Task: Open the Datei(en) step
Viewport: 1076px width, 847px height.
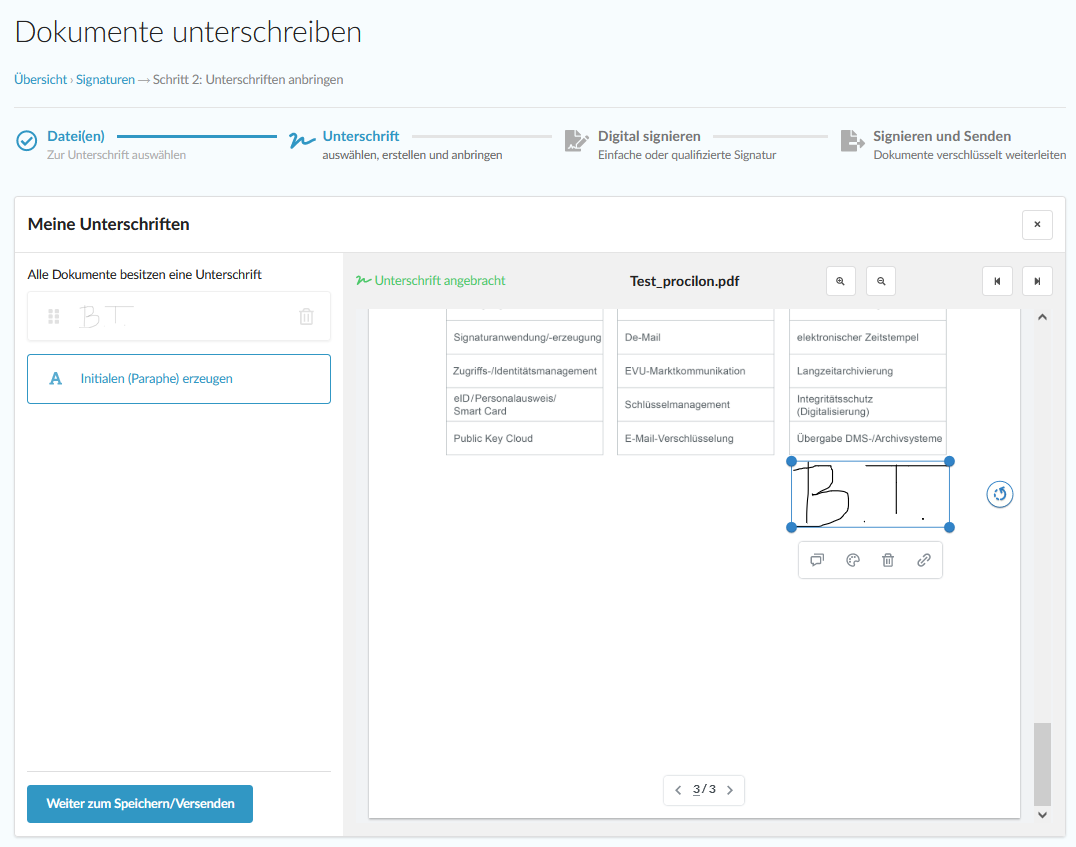Action: [75, 136]
